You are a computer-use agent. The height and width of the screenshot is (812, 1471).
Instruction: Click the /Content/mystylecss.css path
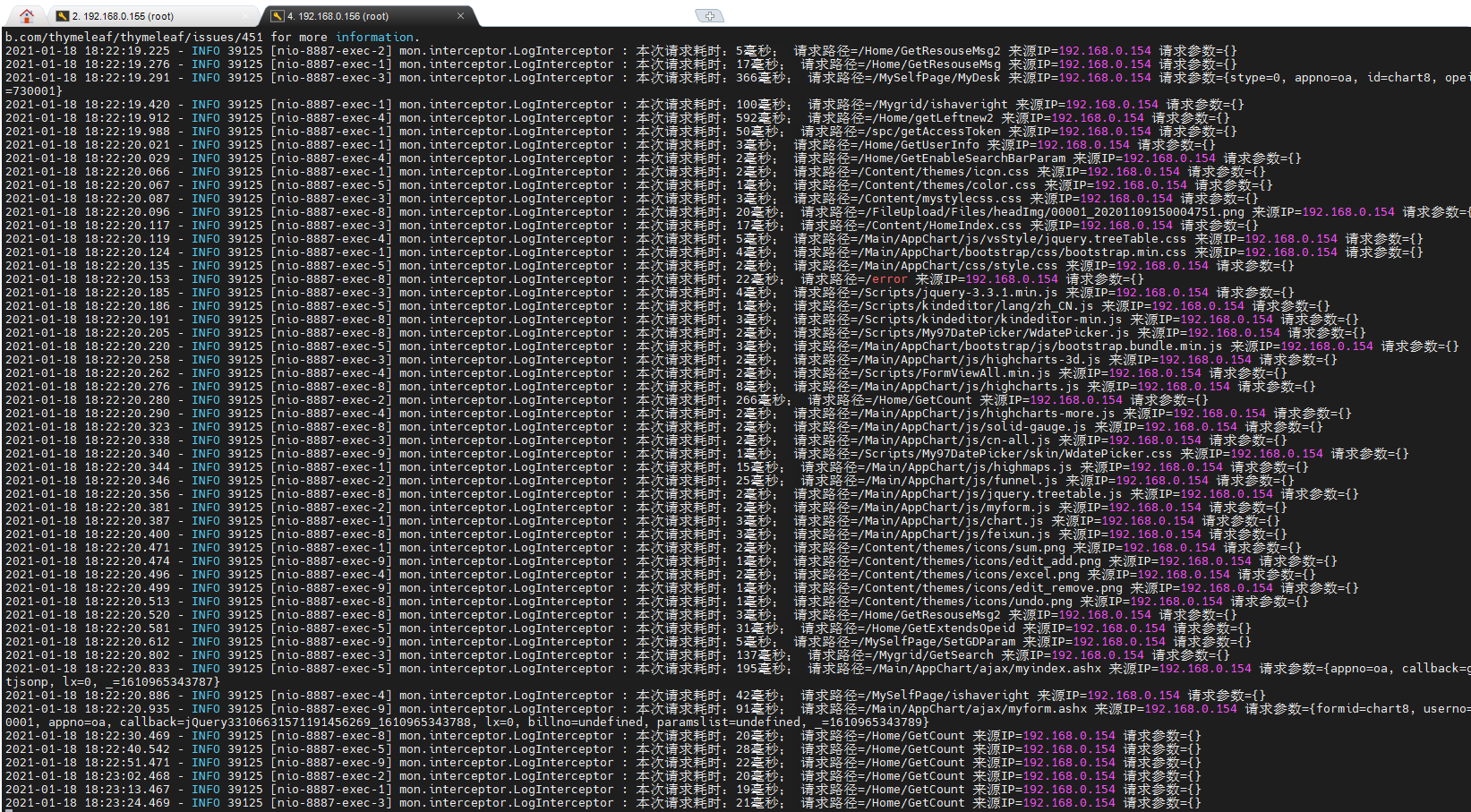tap(942, 199)
